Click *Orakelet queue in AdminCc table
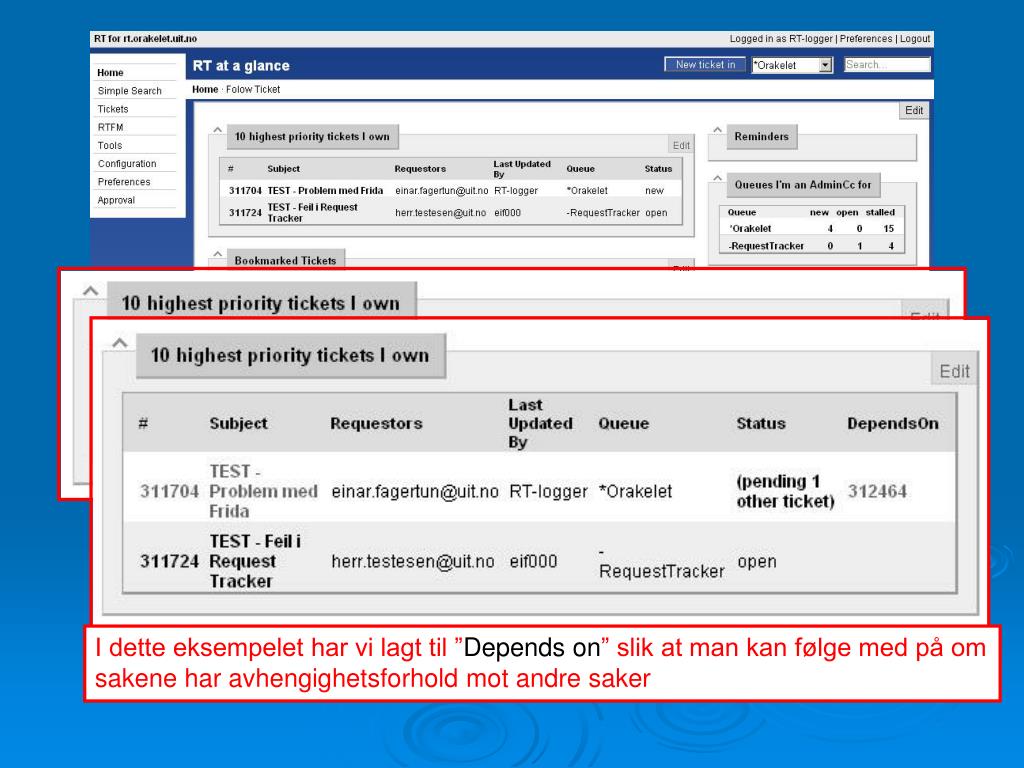Screen dimensions: 1024x768 click(750, 229)
